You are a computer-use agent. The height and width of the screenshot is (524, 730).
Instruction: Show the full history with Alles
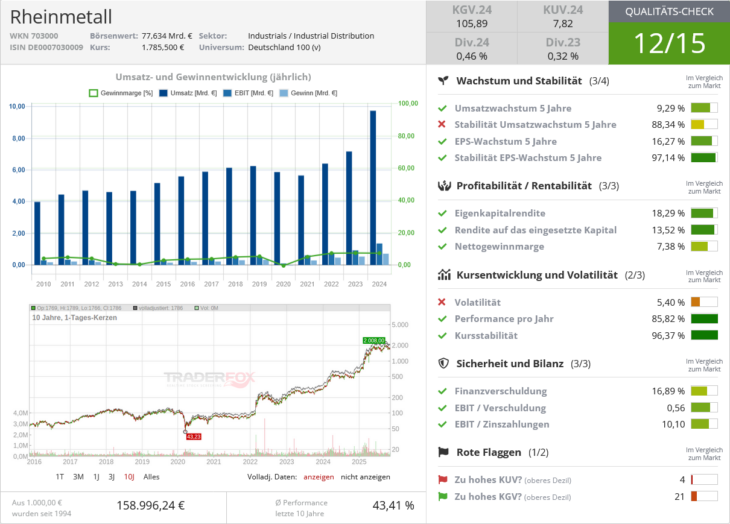pyautogui.click(x=152, y=476)
